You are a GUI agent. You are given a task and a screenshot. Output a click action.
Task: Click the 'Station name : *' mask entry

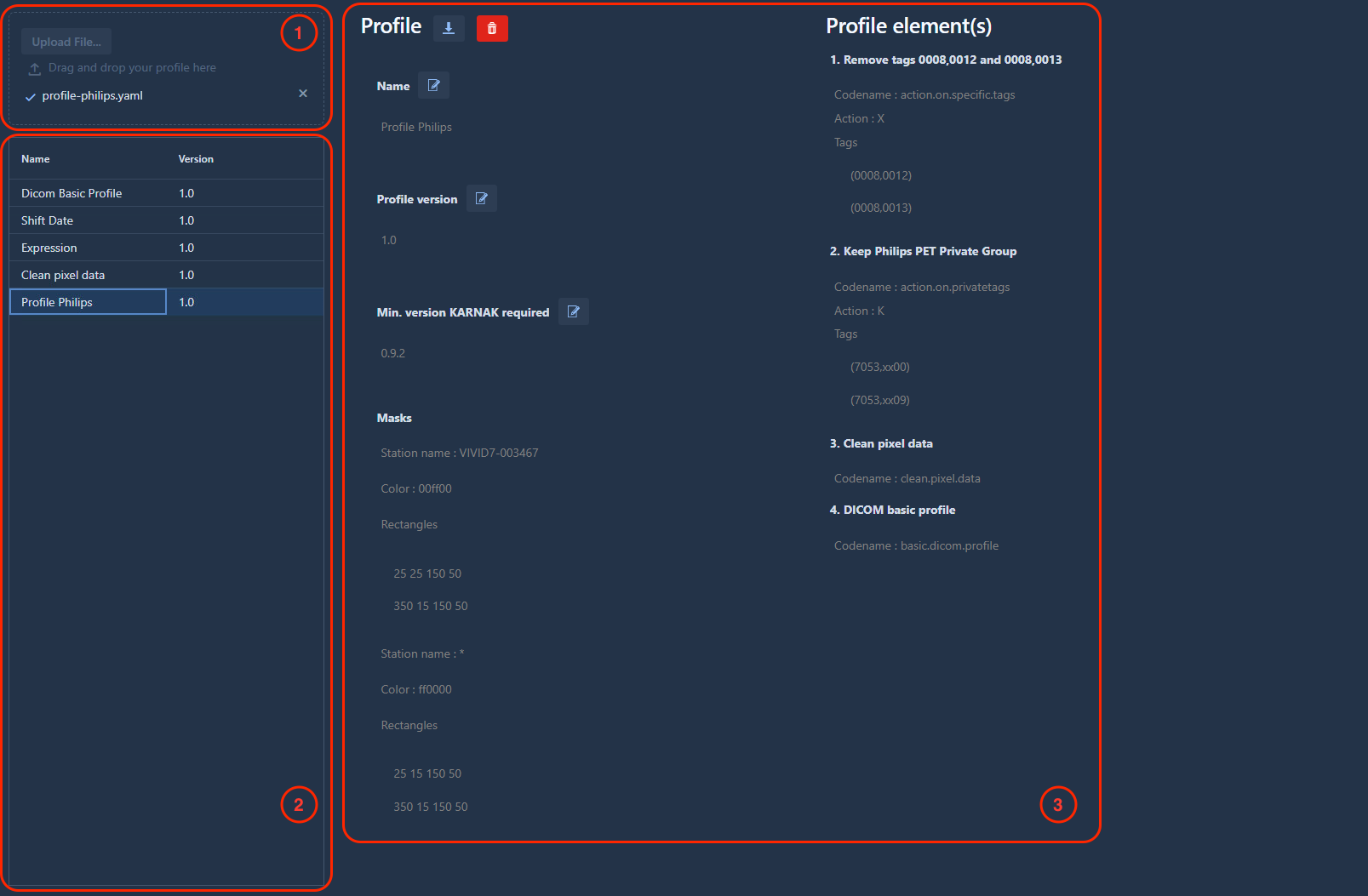coord(422,653)
